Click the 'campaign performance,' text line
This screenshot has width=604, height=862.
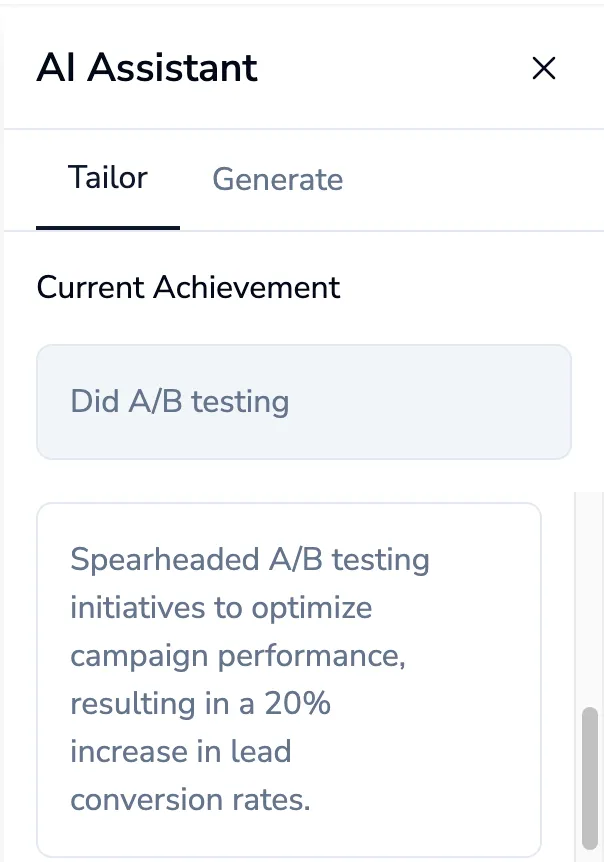238,656
